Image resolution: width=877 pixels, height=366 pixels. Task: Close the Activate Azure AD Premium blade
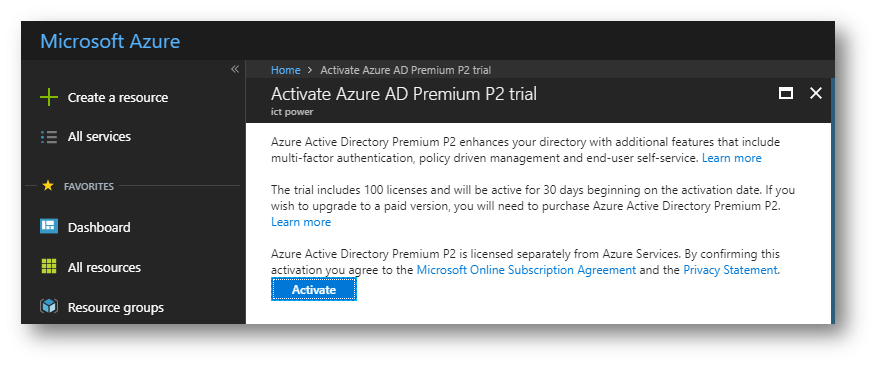pyautogui.click(x=816, y=93)
